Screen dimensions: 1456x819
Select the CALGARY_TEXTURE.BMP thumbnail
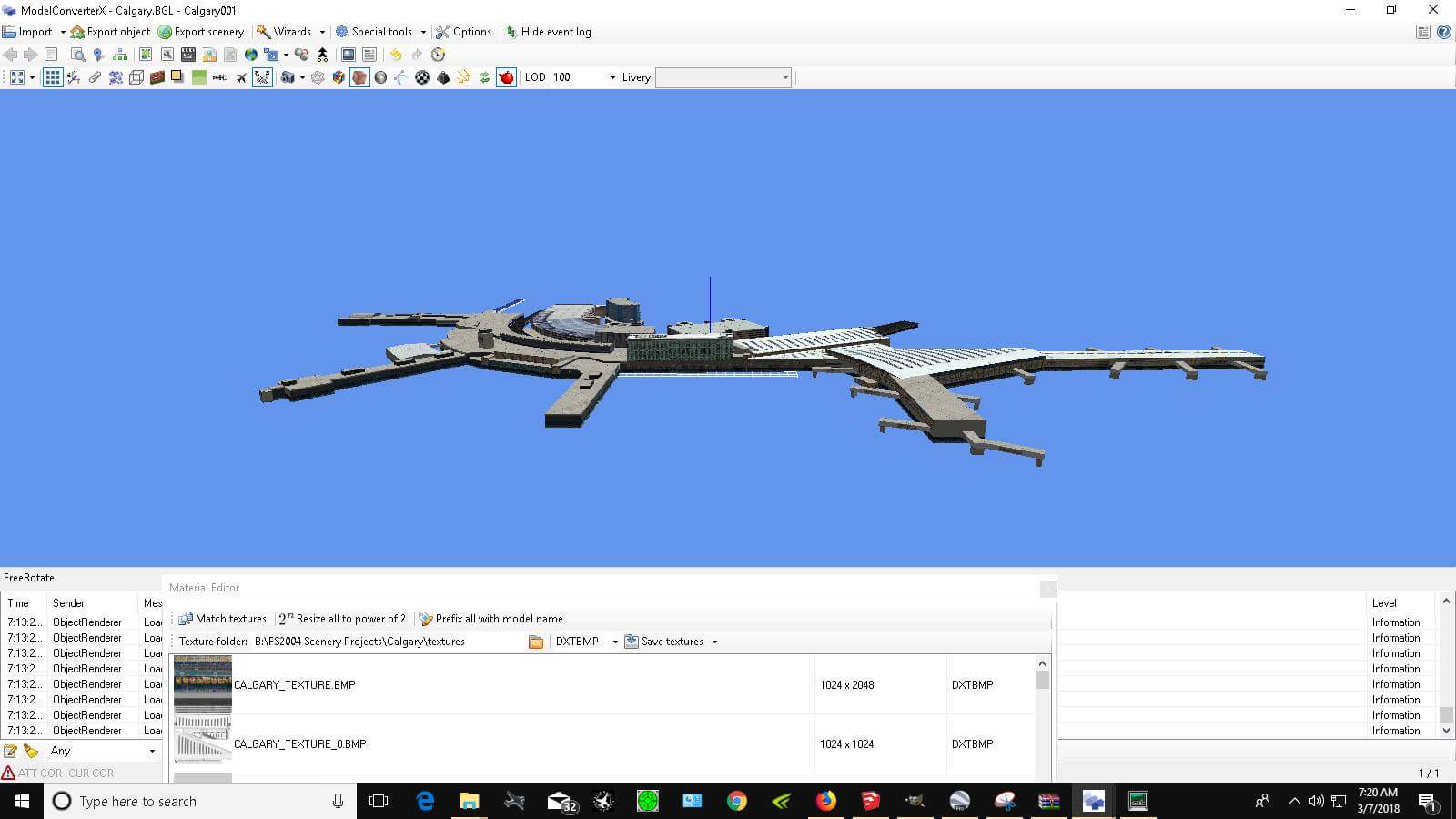click(x=202, y=684)
